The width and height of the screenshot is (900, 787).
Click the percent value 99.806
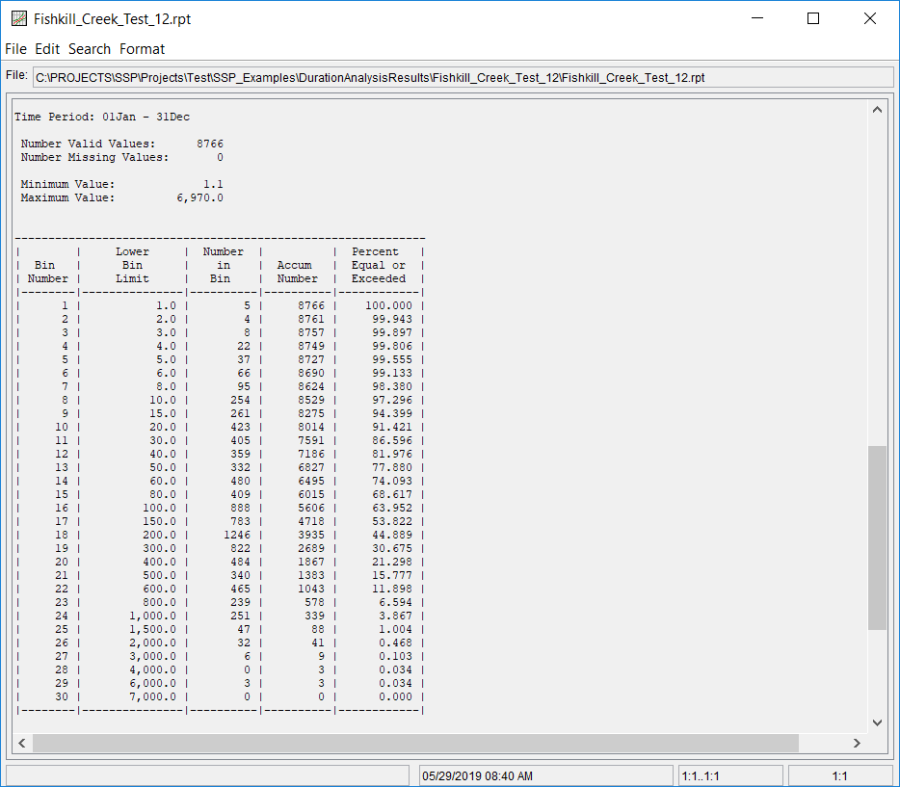(392, 346)
